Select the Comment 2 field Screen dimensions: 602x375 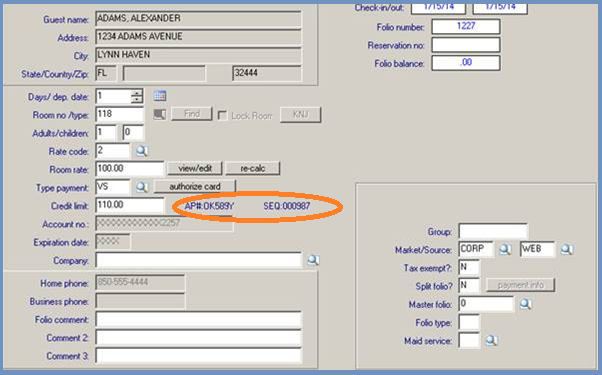pyautogui.click(x=198, y=337)
